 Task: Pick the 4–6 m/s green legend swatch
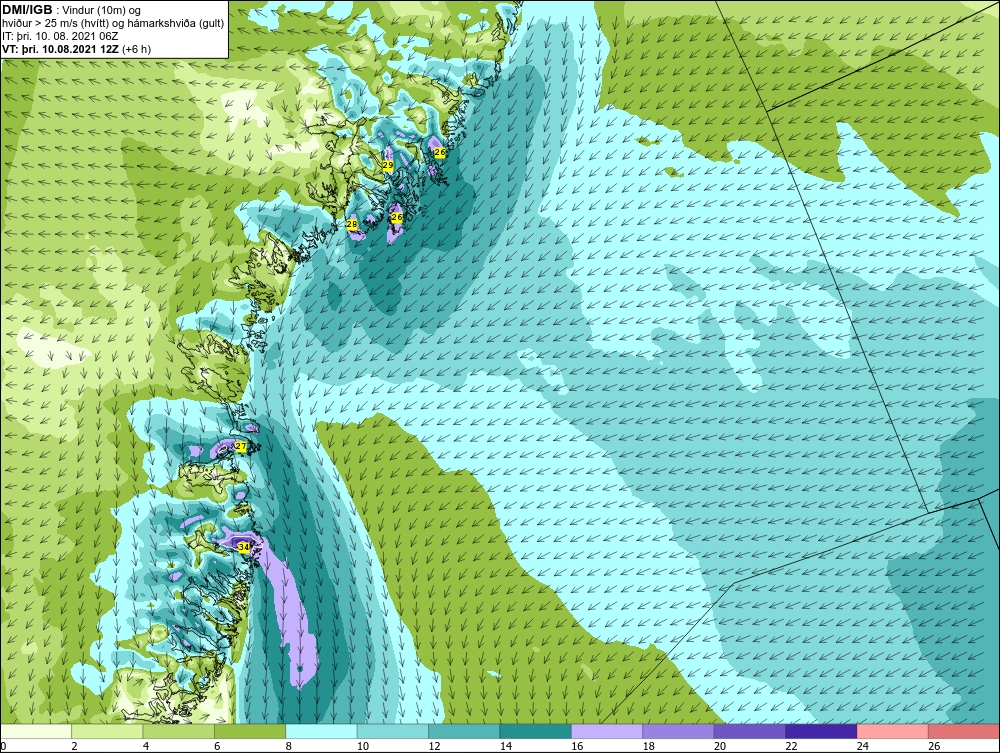point(179,731)
